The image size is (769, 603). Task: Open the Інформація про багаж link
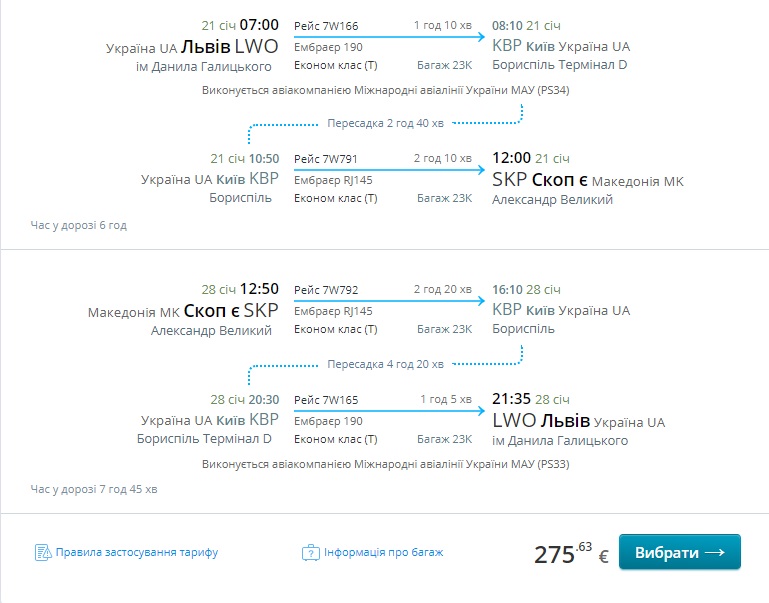click(383, 552)
